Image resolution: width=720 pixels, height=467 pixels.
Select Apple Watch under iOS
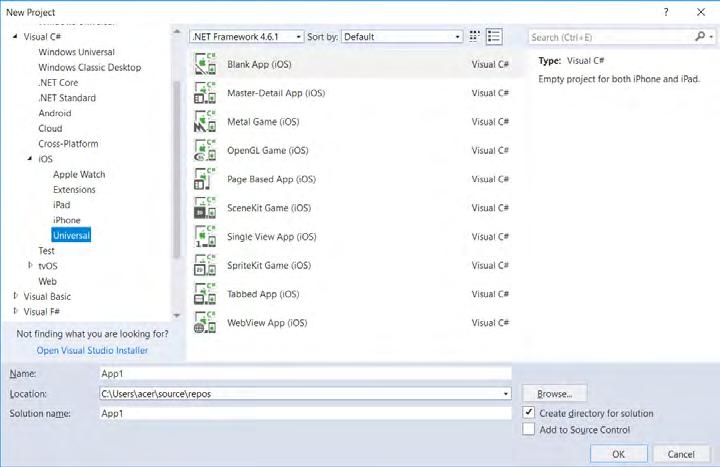79,174
